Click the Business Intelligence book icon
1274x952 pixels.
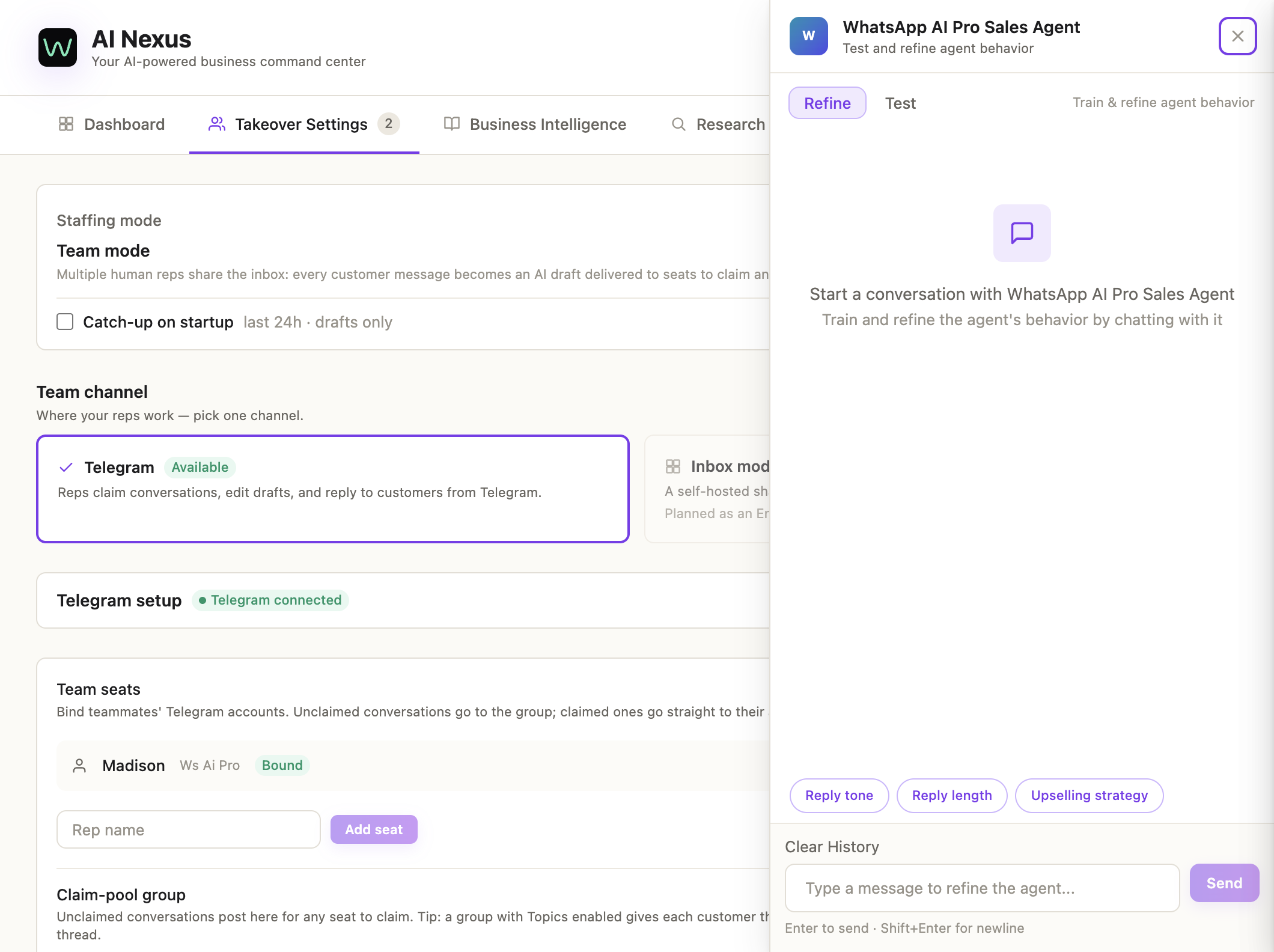pyautogui.click(x=452, y=124)
